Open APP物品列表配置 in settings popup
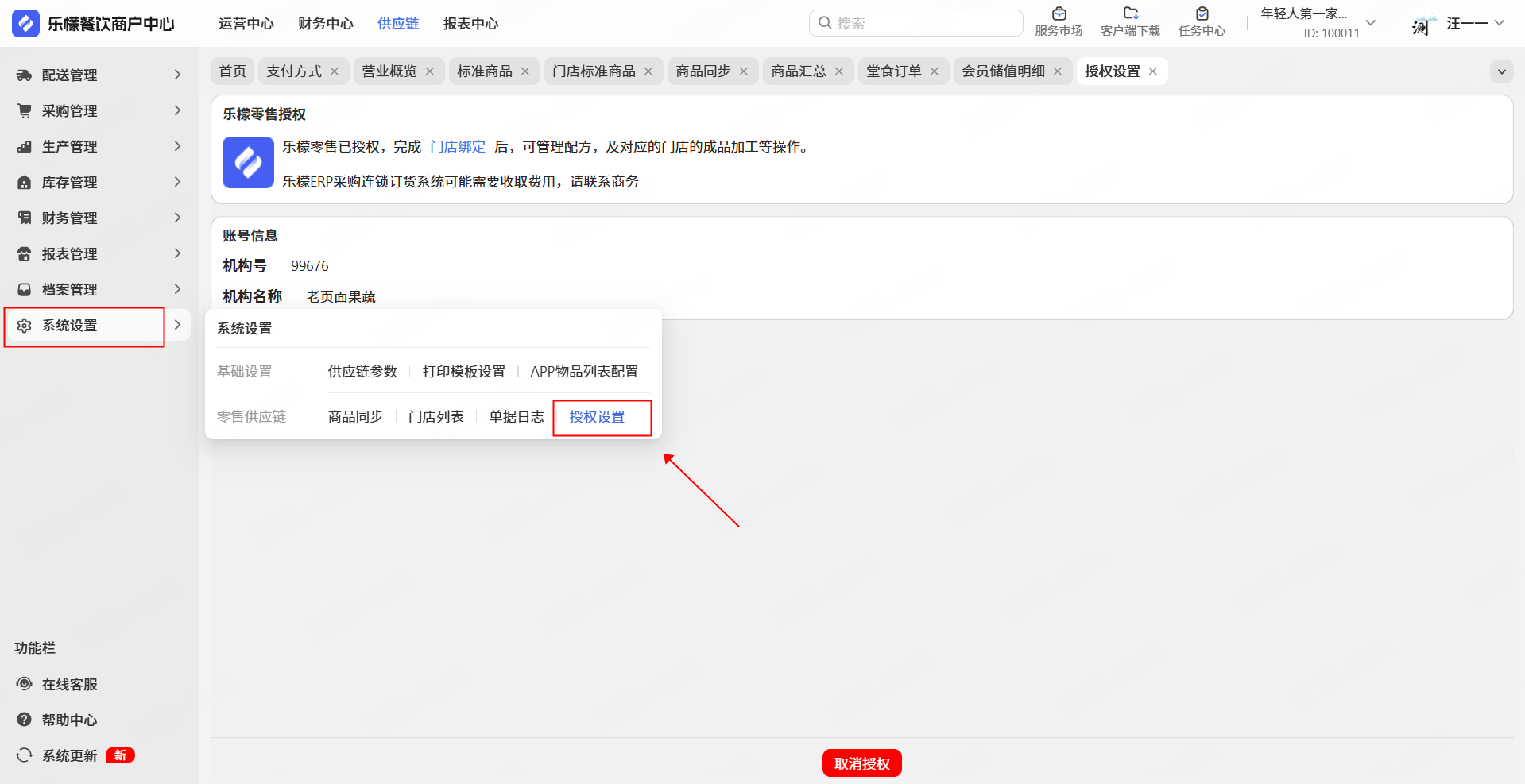 (x=584, y=372)
